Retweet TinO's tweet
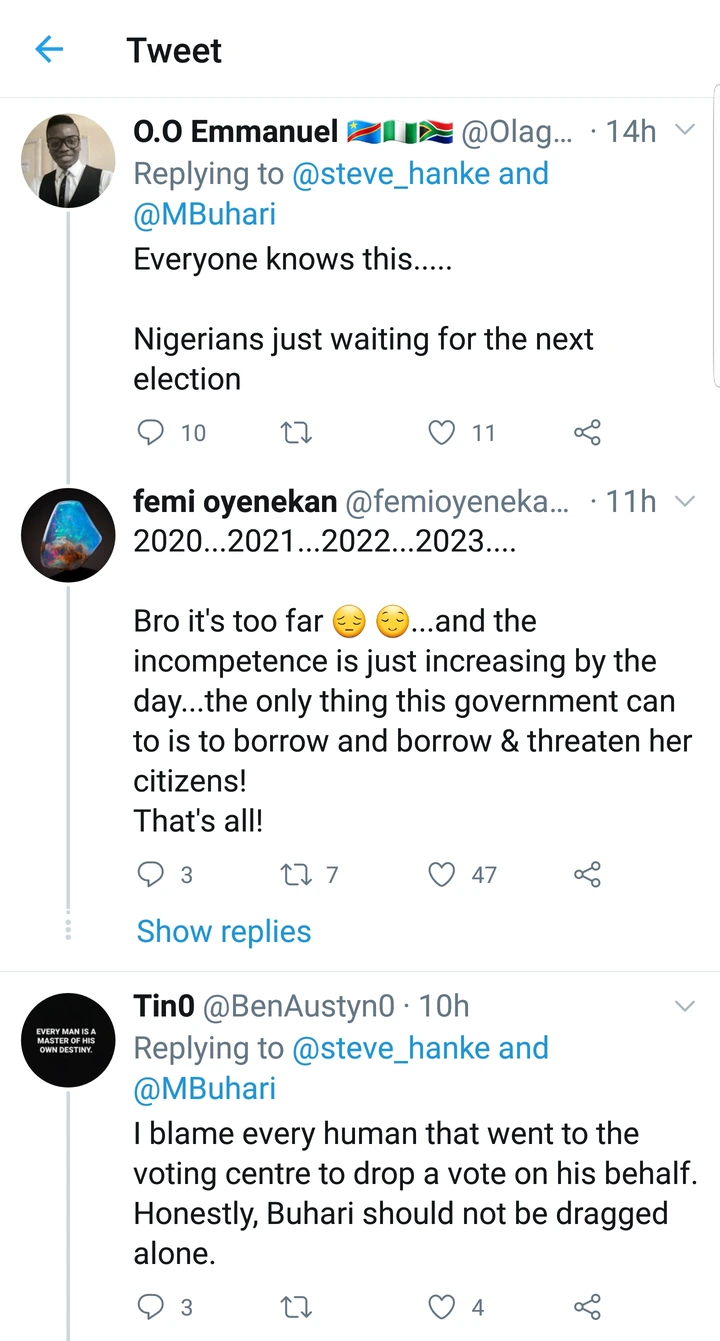The height and width of the screenshot is (1341, 720). point(297,1306)
